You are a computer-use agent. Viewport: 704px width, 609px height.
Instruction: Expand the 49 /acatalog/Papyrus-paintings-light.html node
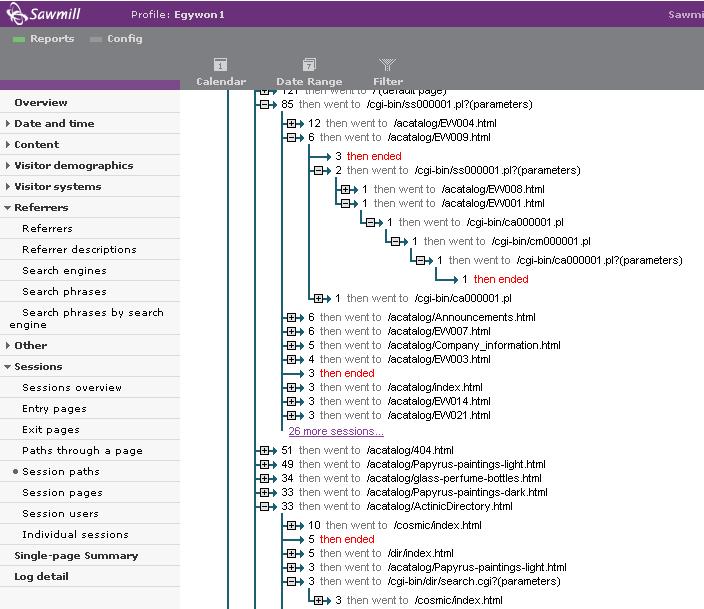[265, 464]
